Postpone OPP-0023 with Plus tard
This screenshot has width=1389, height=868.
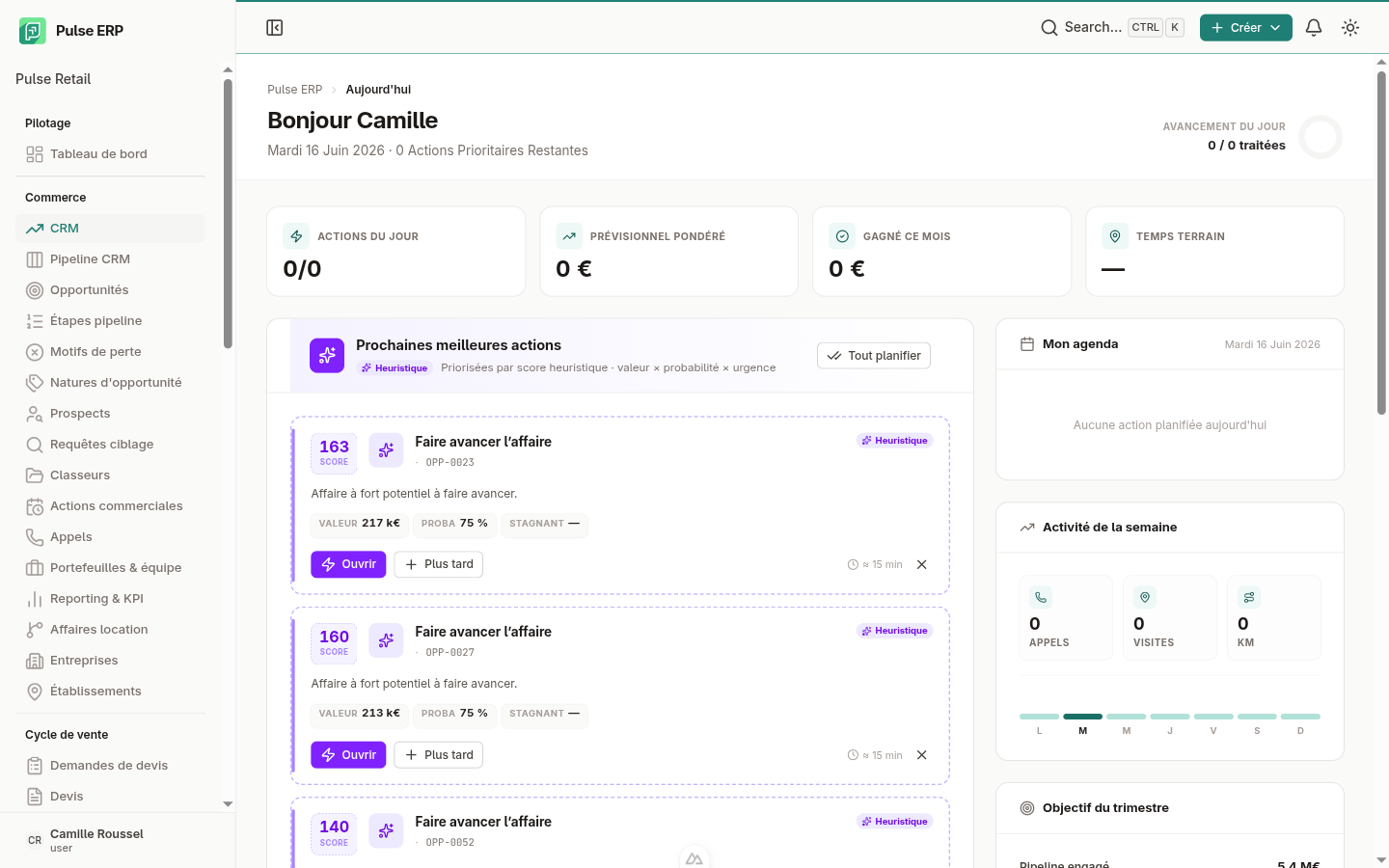pyautogui.click(x=439, y=564)
